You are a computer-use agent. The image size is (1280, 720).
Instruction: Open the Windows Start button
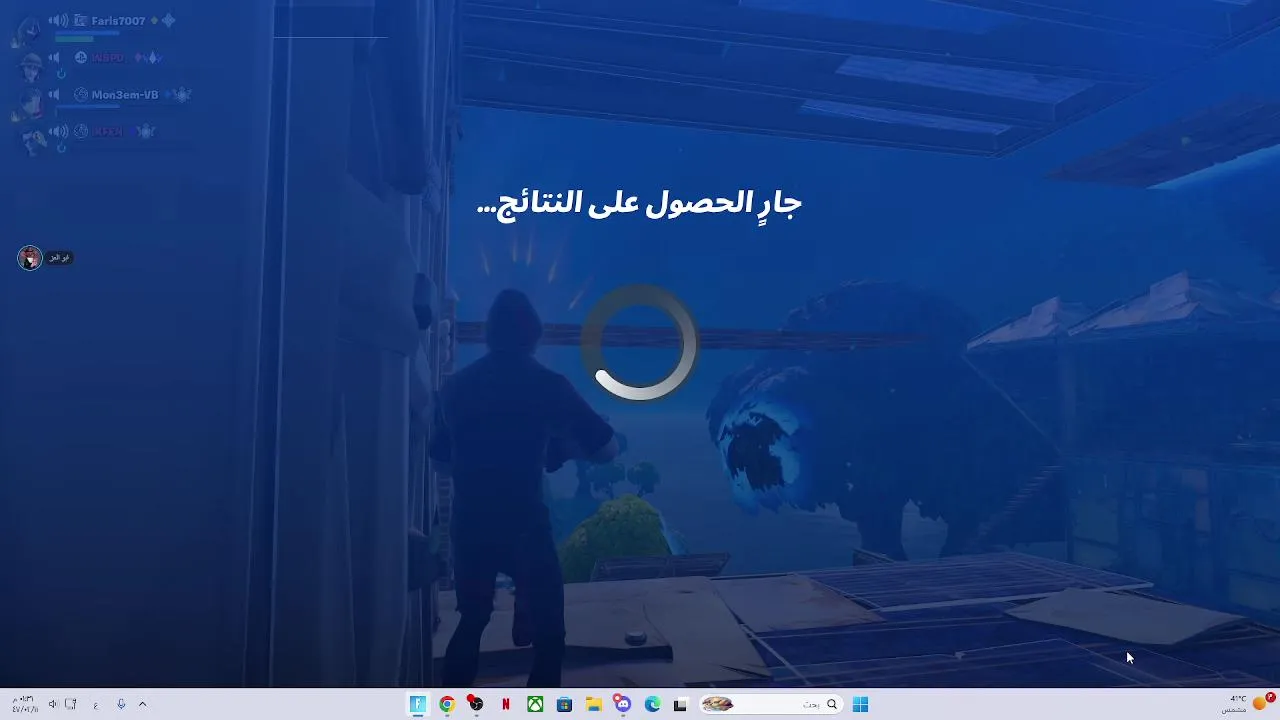[x=860, y=704]
